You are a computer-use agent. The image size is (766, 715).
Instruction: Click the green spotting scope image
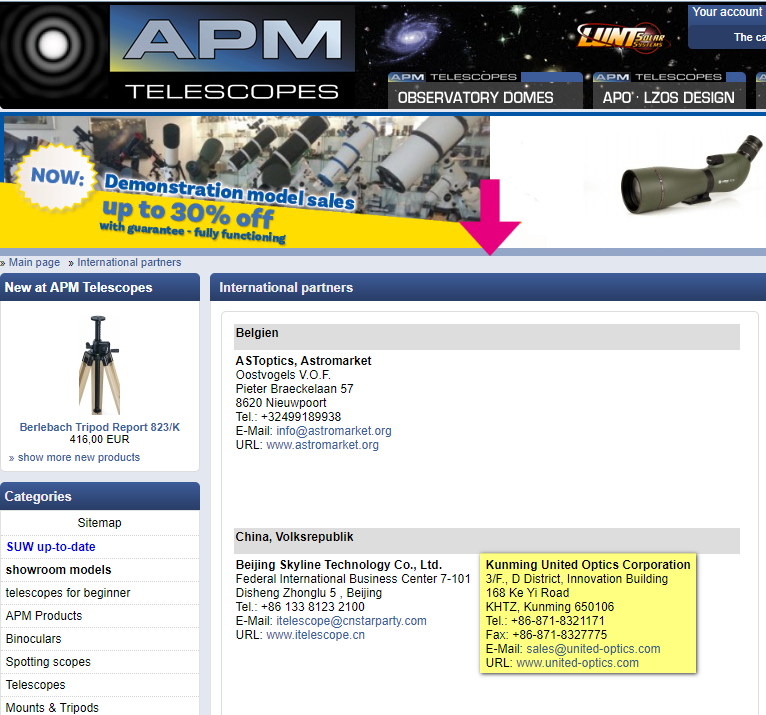pos(691,176)
